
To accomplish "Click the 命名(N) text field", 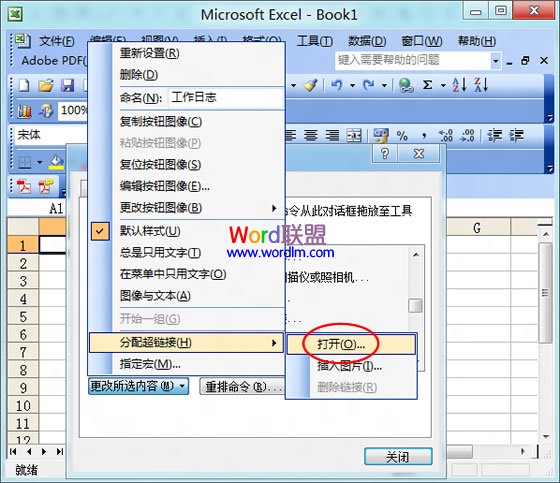I will 226,98.
